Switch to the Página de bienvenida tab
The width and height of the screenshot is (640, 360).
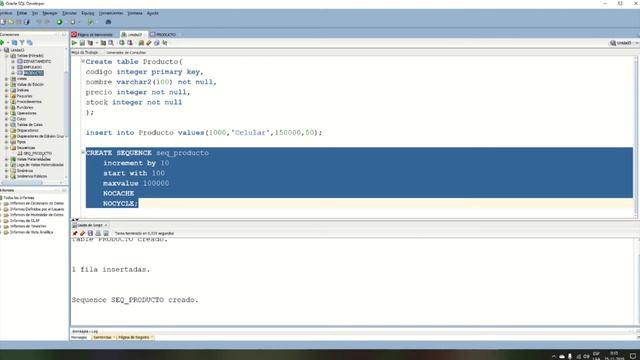pyautogui.click(x=95, y=35)
